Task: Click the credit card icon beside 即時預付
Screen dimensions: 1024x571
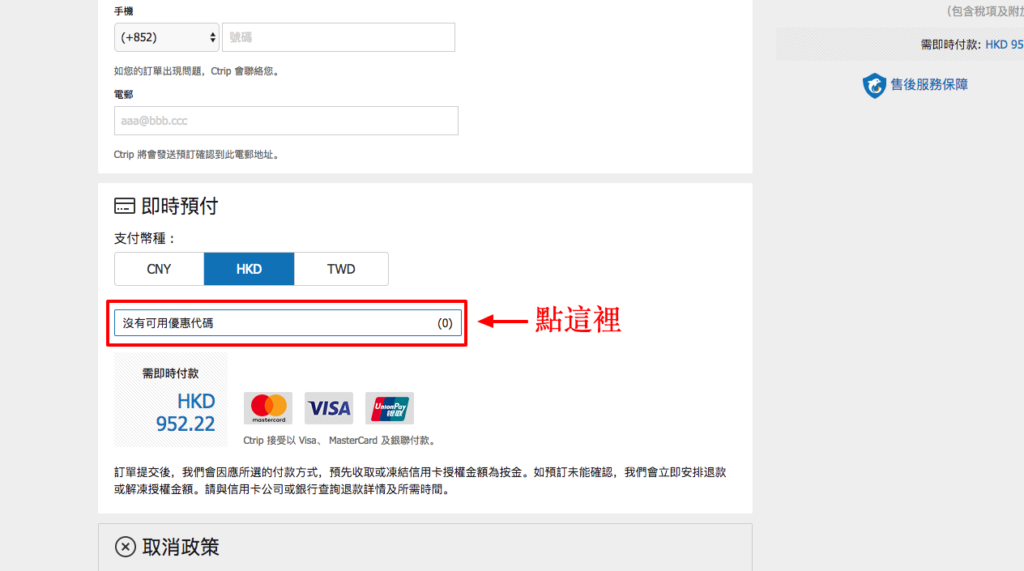Action: point(125,206)
